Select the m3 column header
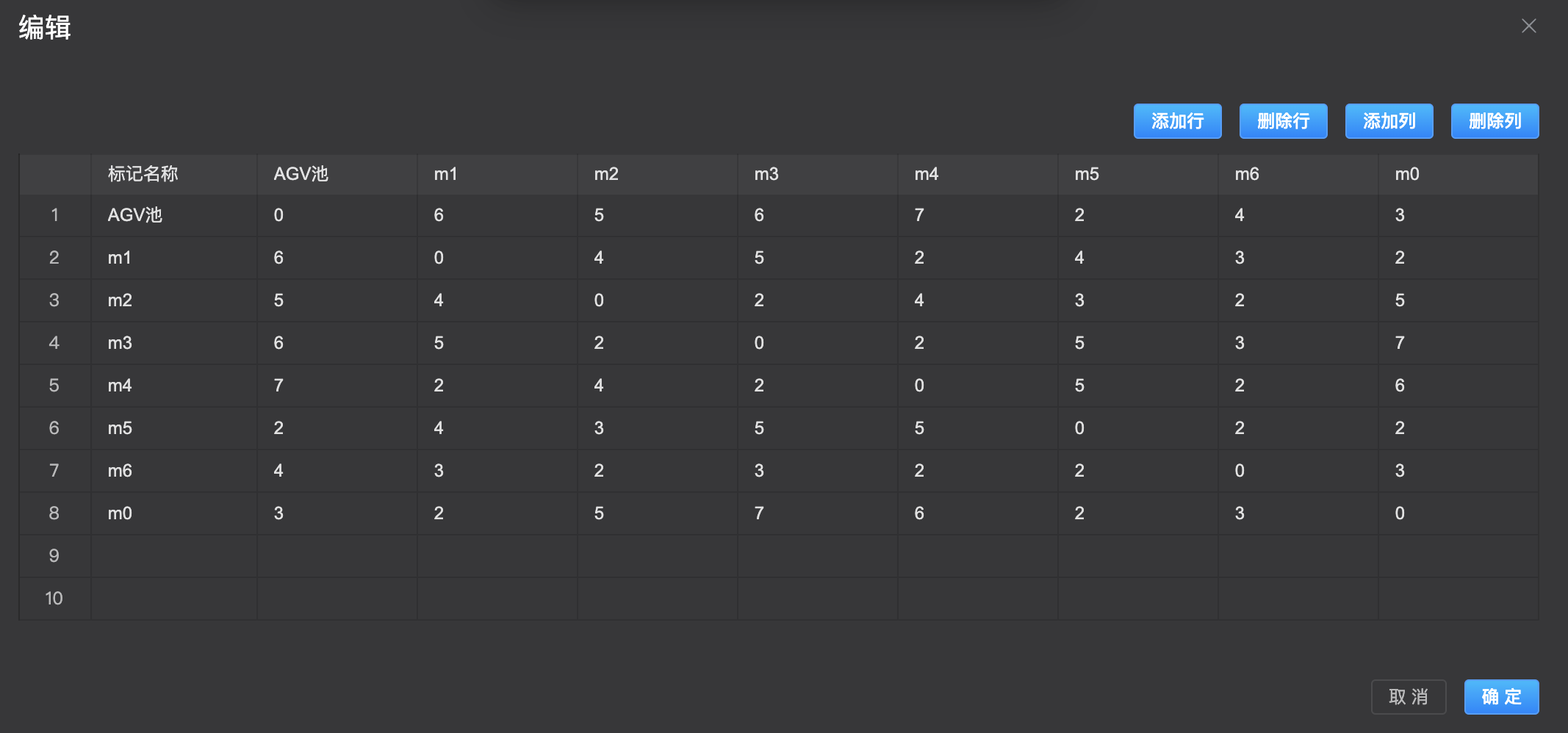The image size is (1568, 733). pyautogui.click(x=817, y=174)
